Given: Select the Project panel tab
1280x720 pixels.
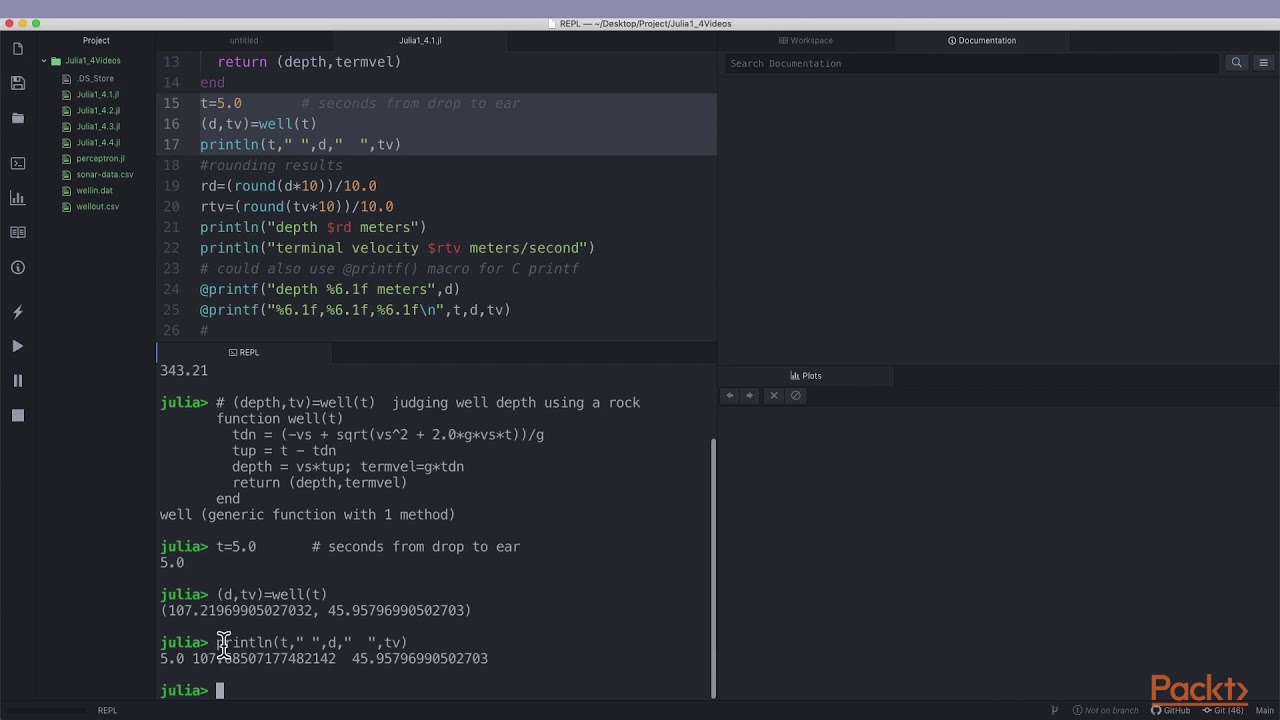Looking at the screenshot, I should click(x=96, y=41).
